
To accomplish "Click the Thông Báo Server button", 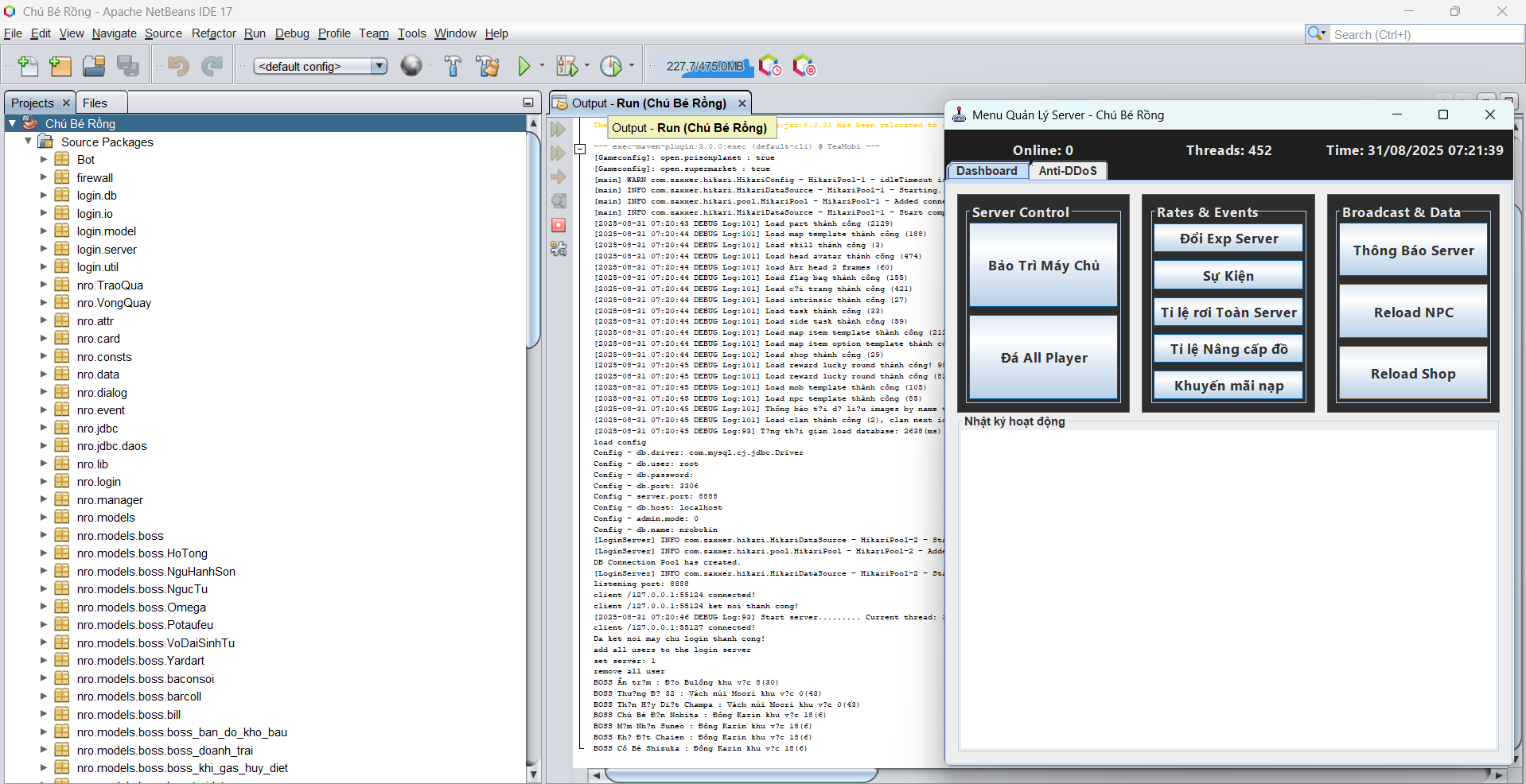I will (x=1414, y=250).
